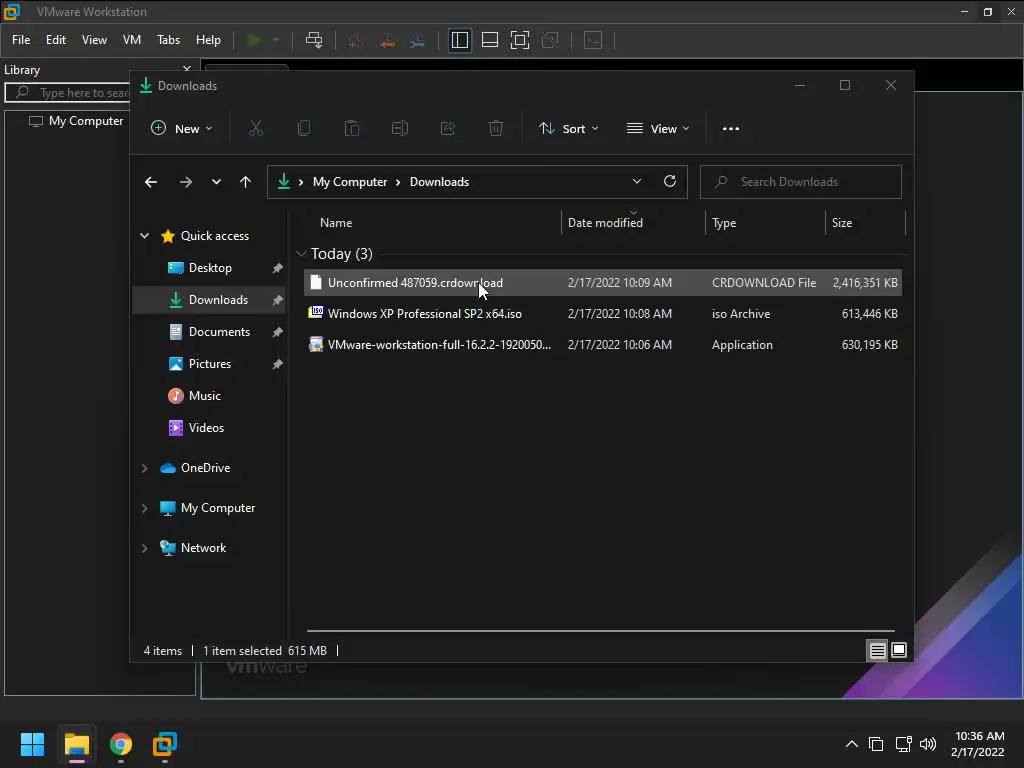This screenshot has width=1024, height=768.
Task: Switch to large thumbnails view icon
Action: pos(899,650)
